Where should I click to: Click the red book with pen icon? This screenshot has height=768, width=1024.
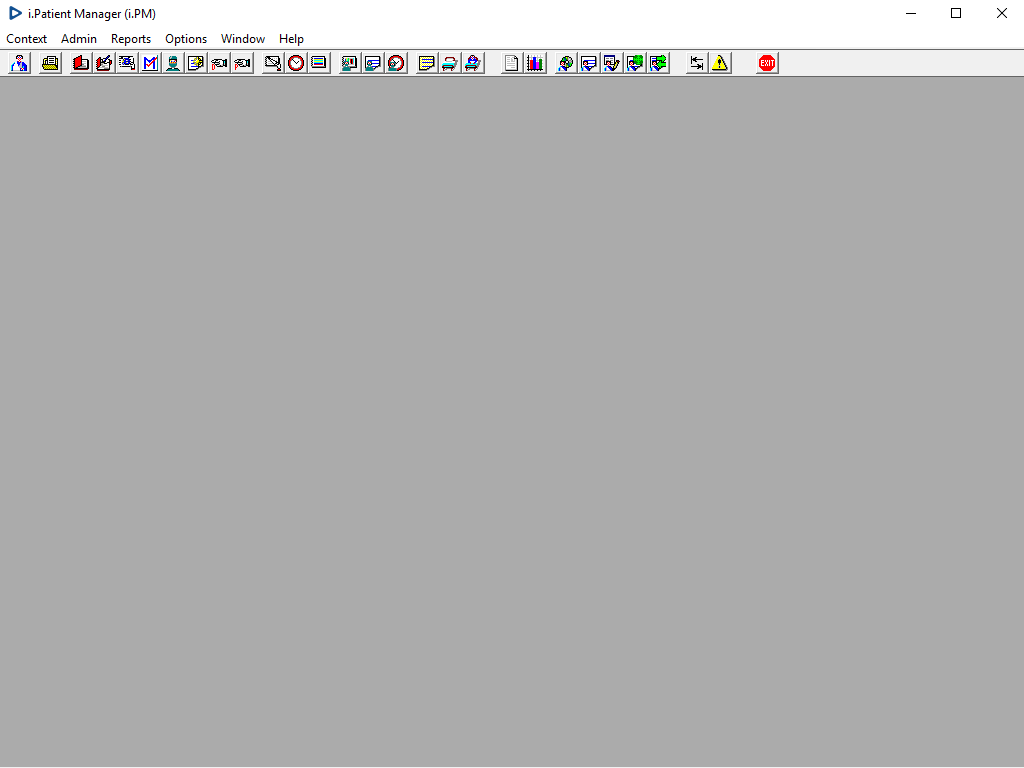(104, 63)
